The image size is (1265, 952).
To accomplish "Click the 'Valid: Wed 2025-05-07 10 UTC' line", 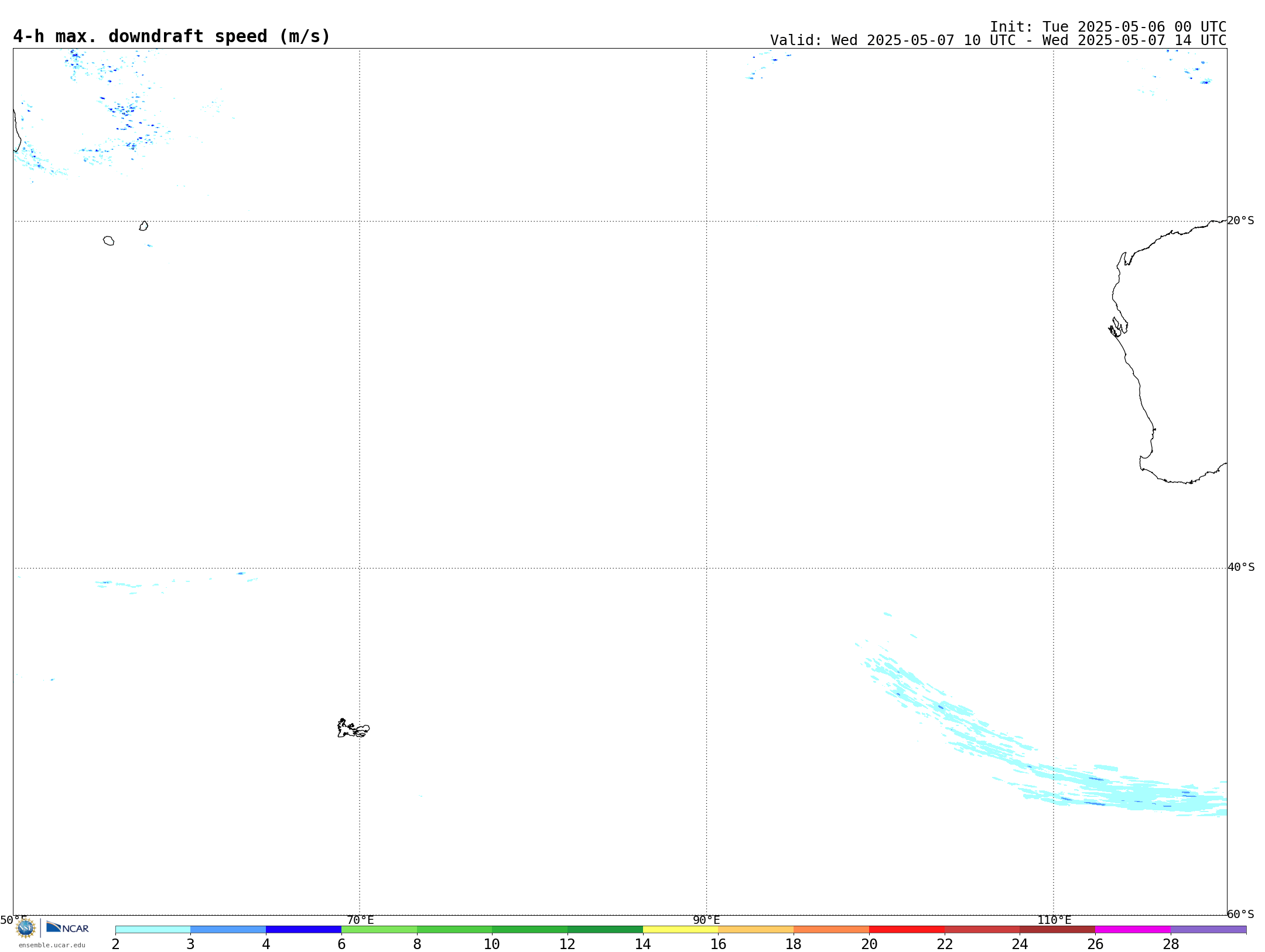I will click(999, 40).
